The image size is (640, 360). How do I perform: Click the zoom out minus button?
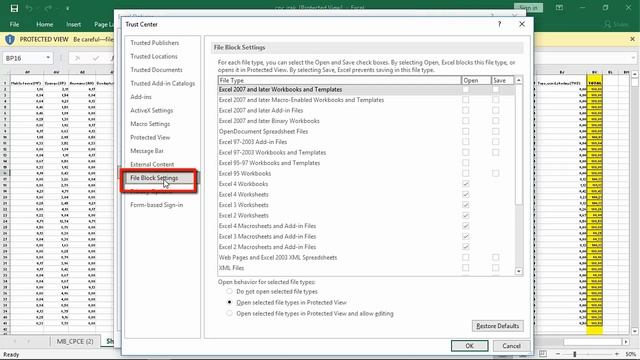tap(558, 354)
